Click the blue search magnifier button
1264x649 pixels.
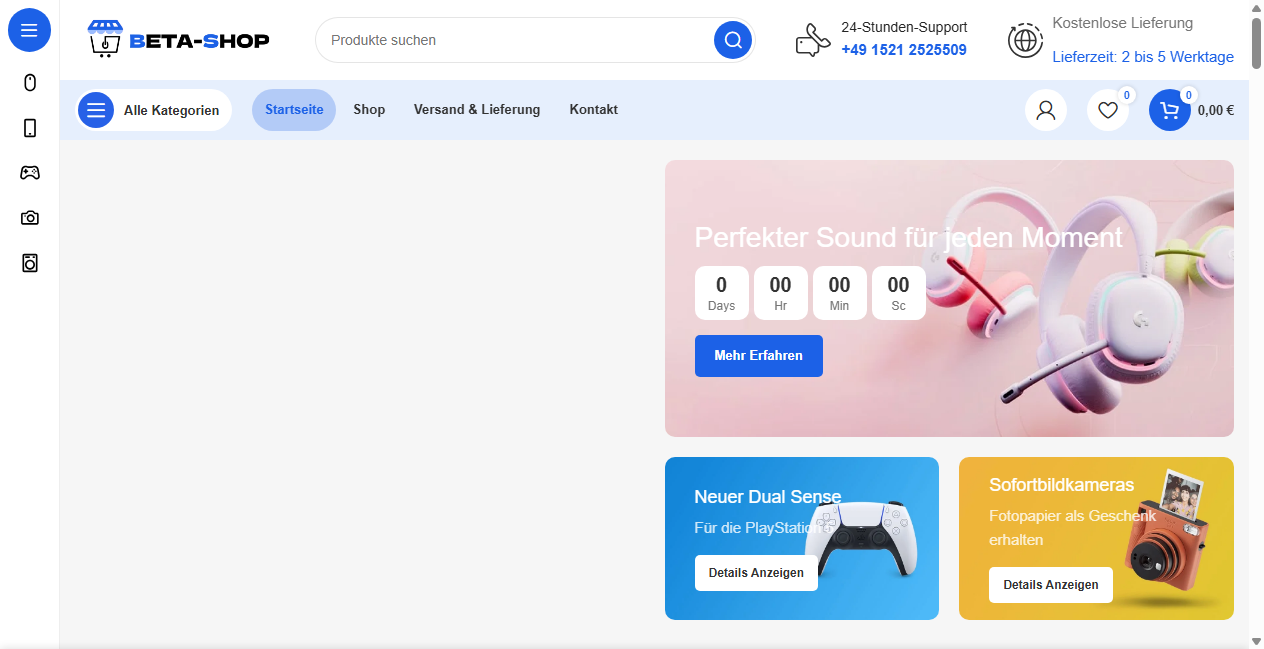733,40
